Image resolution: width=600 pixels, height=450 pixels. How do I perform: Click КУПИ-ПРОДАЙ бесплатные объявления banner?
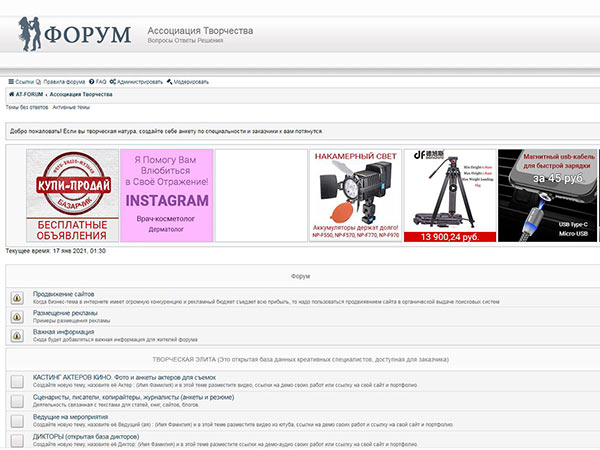coord(72,196)
